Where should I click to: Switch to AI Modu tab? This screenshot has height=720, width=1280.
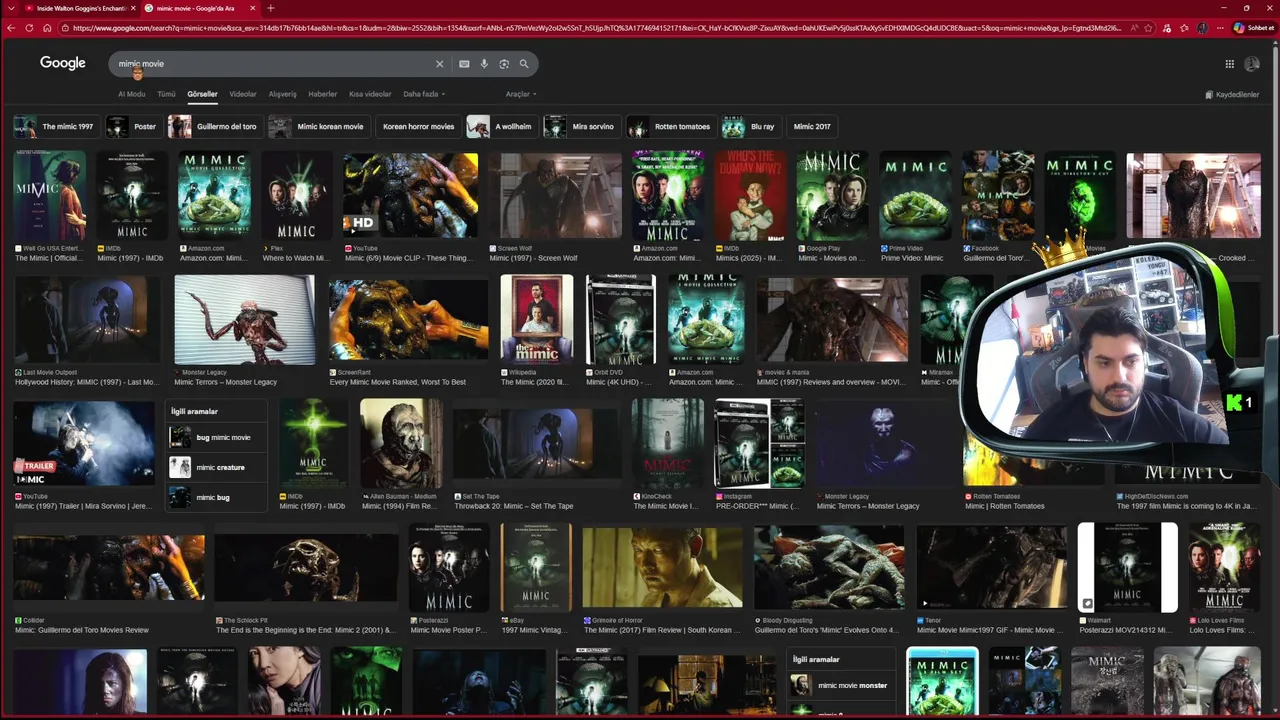click(131, 94)
